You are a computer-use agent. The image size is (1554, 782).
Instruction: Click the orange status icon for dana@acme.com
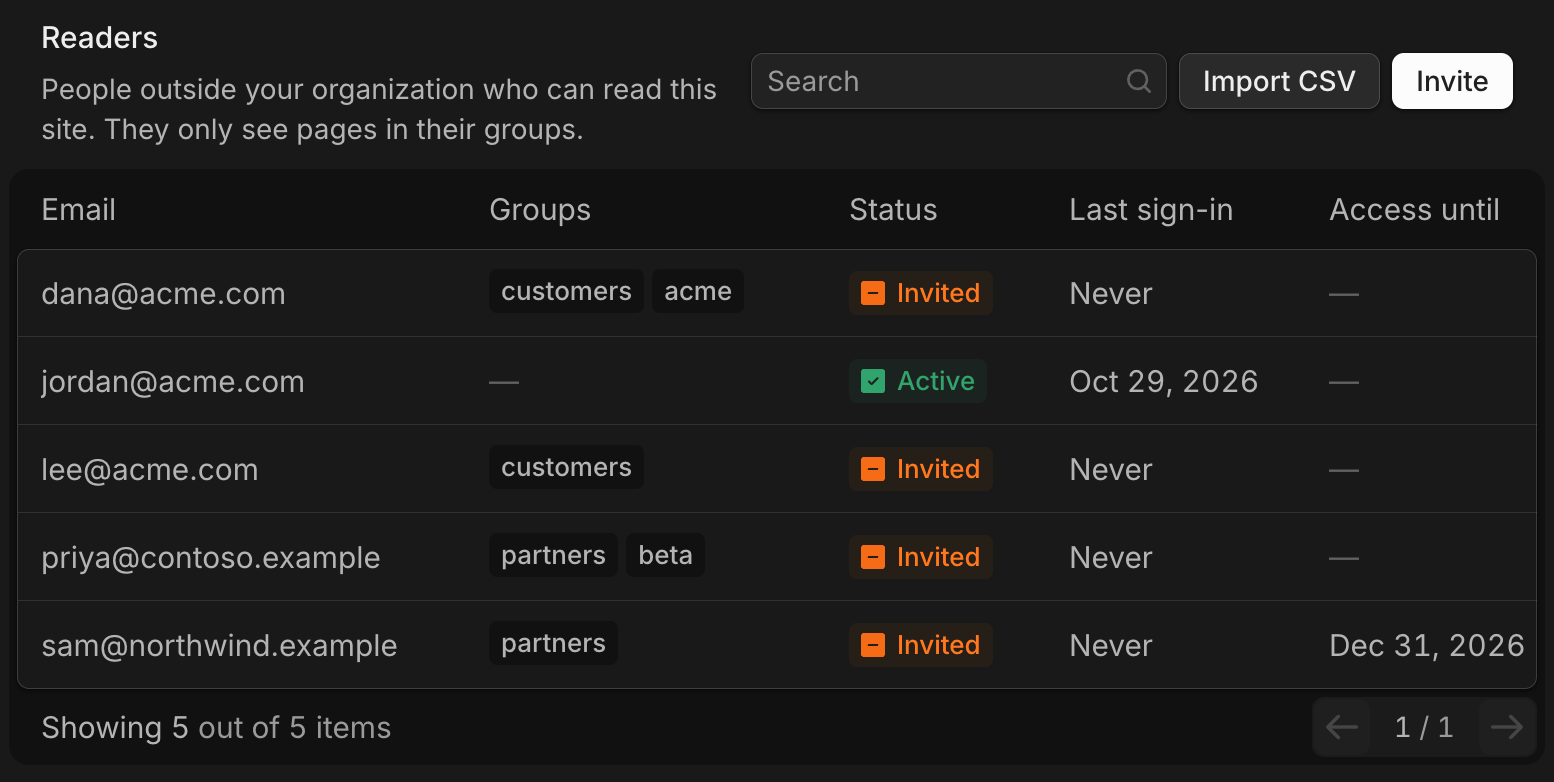873,293
